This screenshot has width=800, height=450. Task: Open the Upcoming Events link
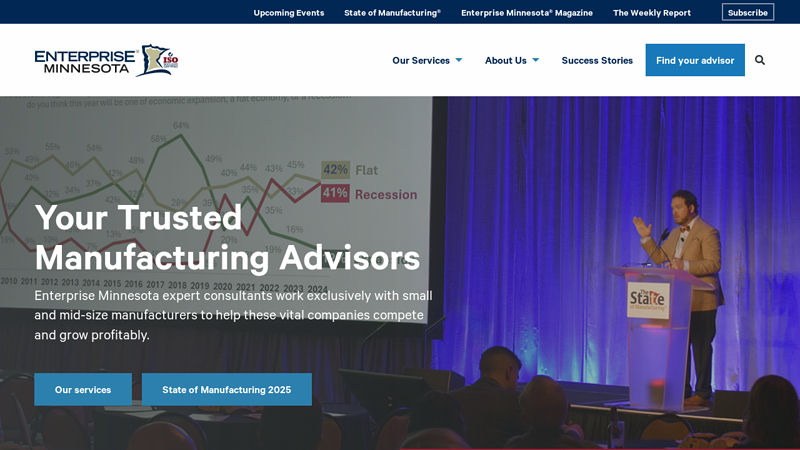coord(288,12)
